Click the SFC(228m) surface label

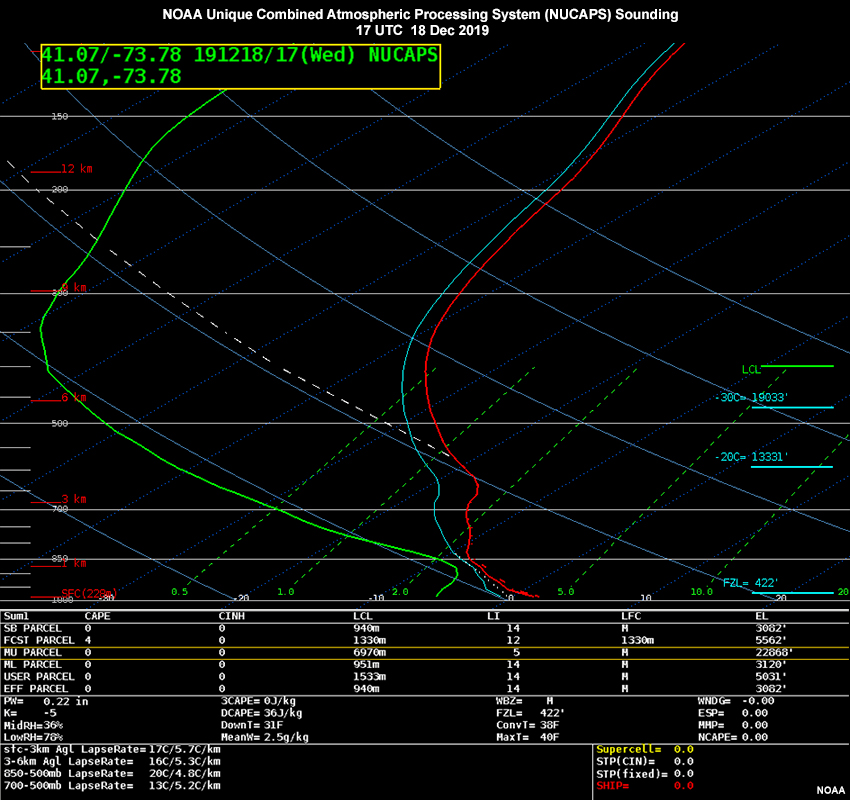[x=89, y=593]
